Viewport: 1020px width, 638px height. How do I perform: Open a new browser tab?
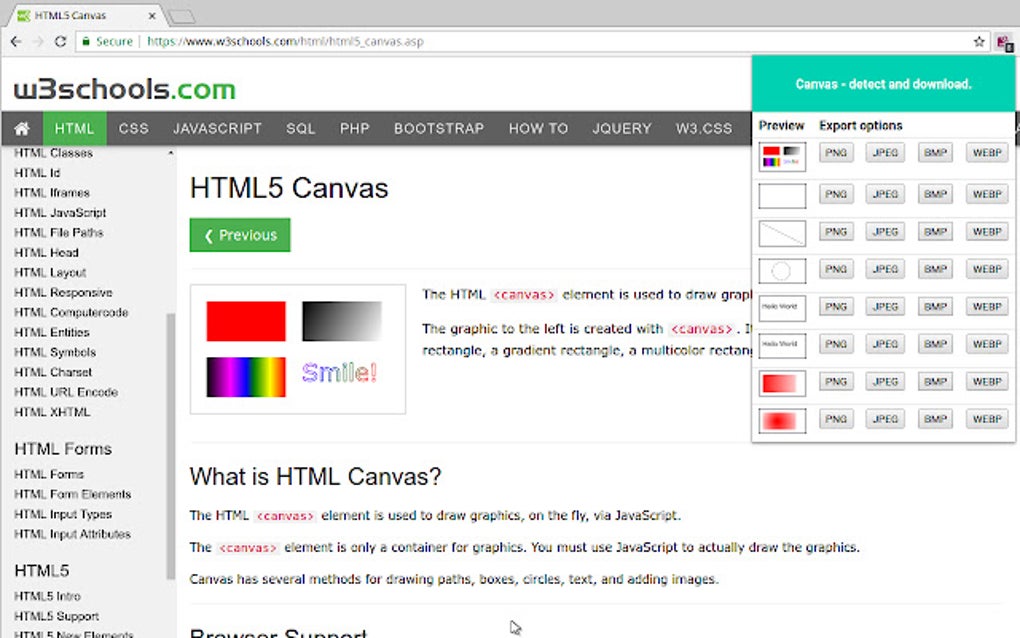(181, 16)
